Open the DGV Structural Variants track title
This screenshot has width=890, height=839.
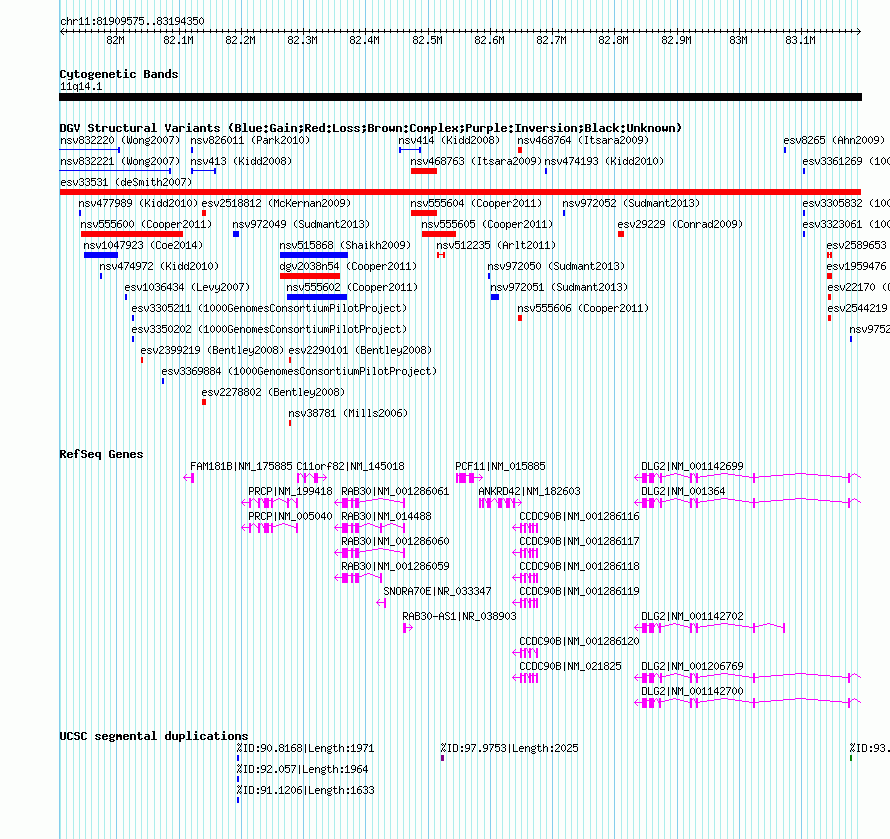(x=370, y=128)
